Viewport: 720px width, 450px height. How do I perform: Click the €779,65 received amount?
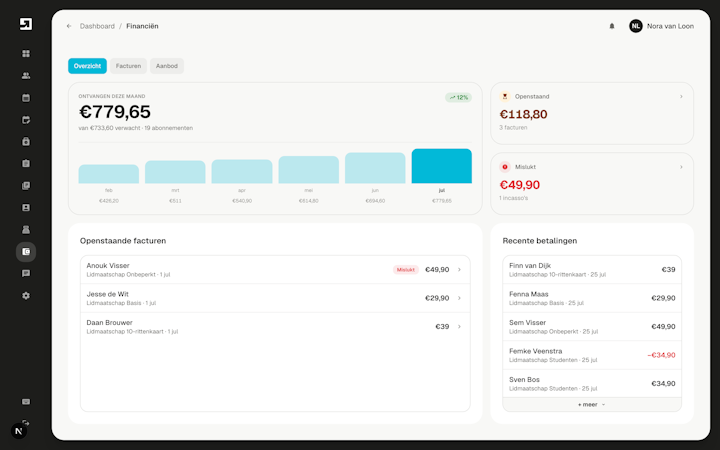[x=115, y=112]
